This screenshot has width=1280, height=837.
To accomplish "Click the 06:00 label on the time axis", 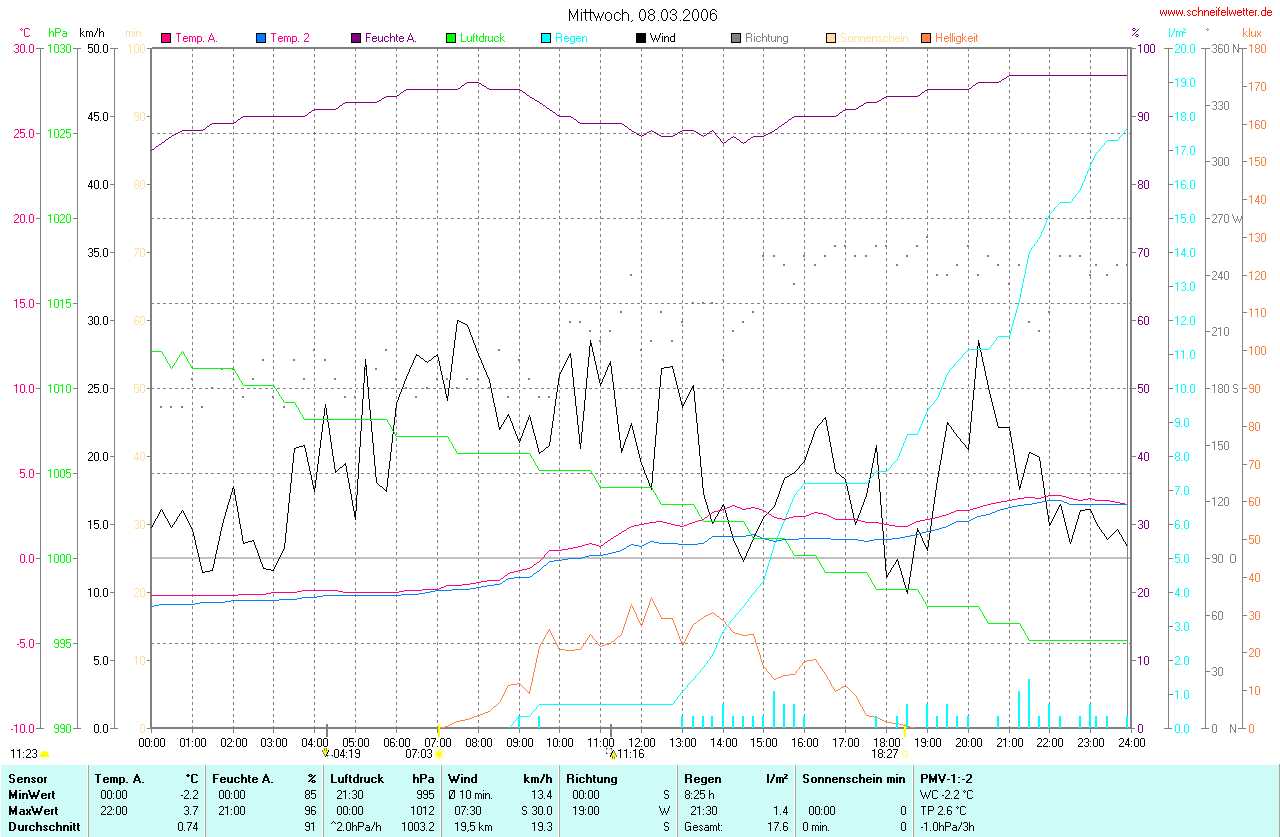I will tap(396, 742).
